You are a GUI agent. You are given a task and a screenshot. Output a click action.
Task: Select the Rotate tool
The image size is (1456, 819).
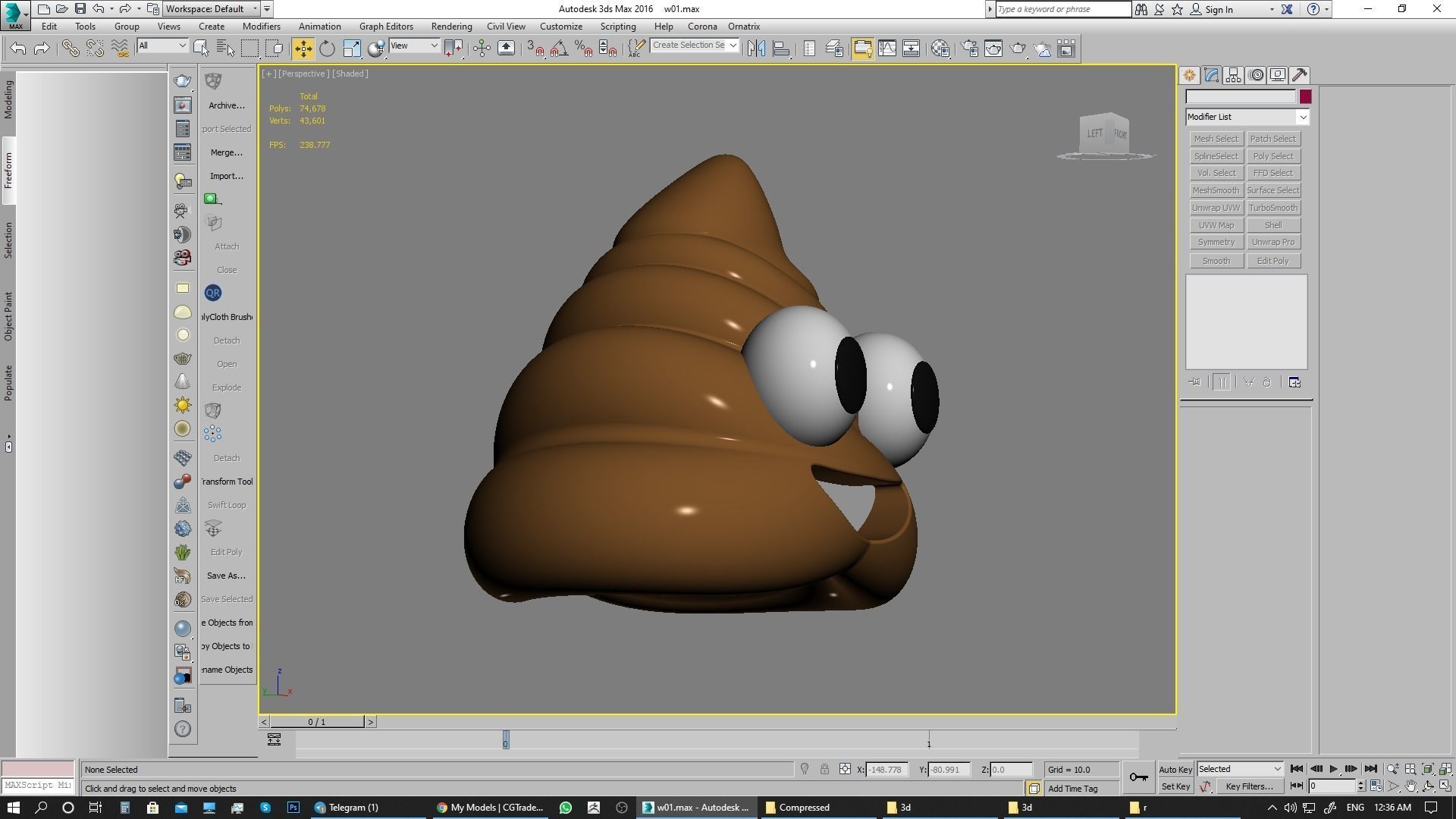point(327,49)
